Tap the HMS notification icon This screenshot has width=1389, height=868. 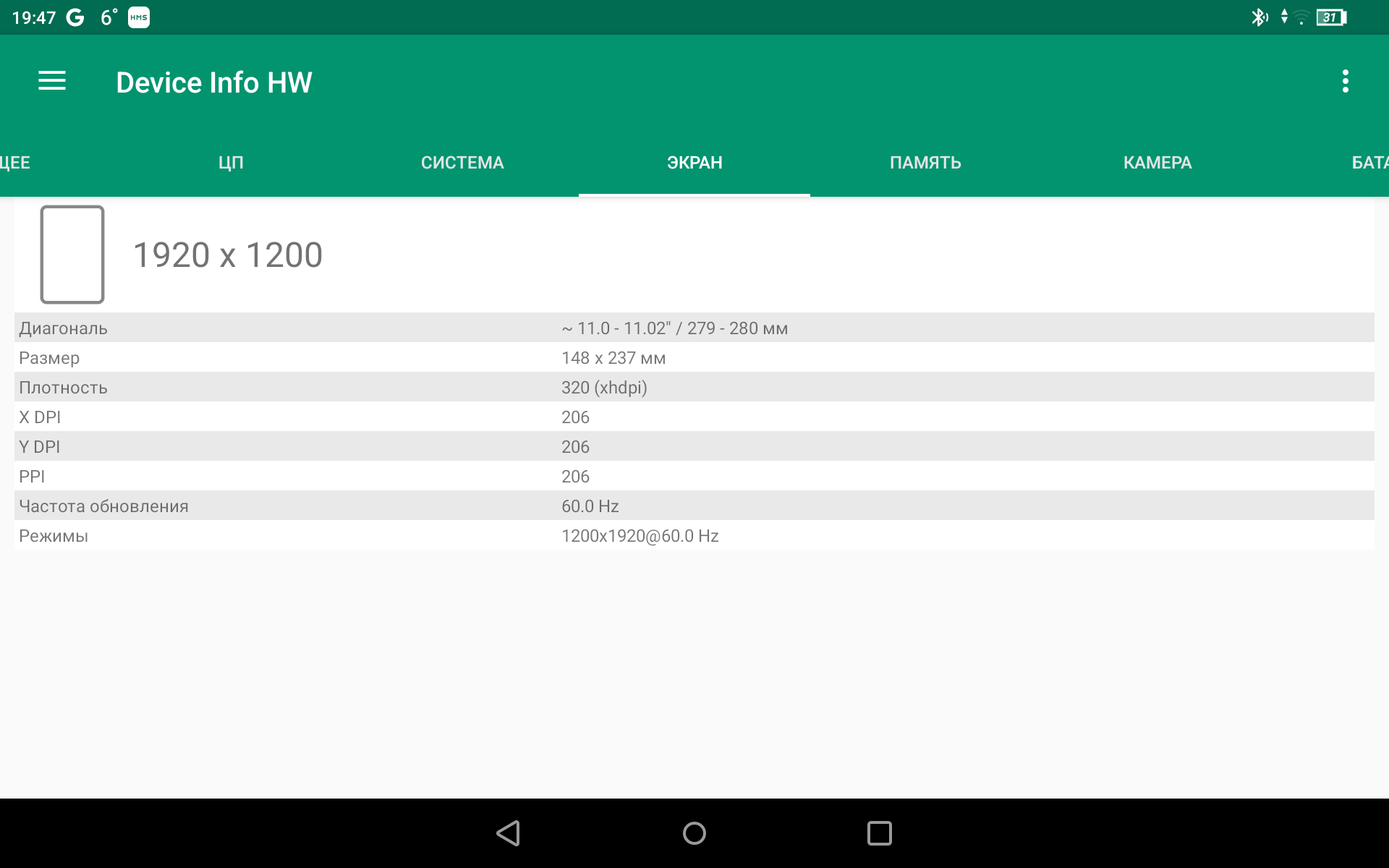(x=139, y=17)
